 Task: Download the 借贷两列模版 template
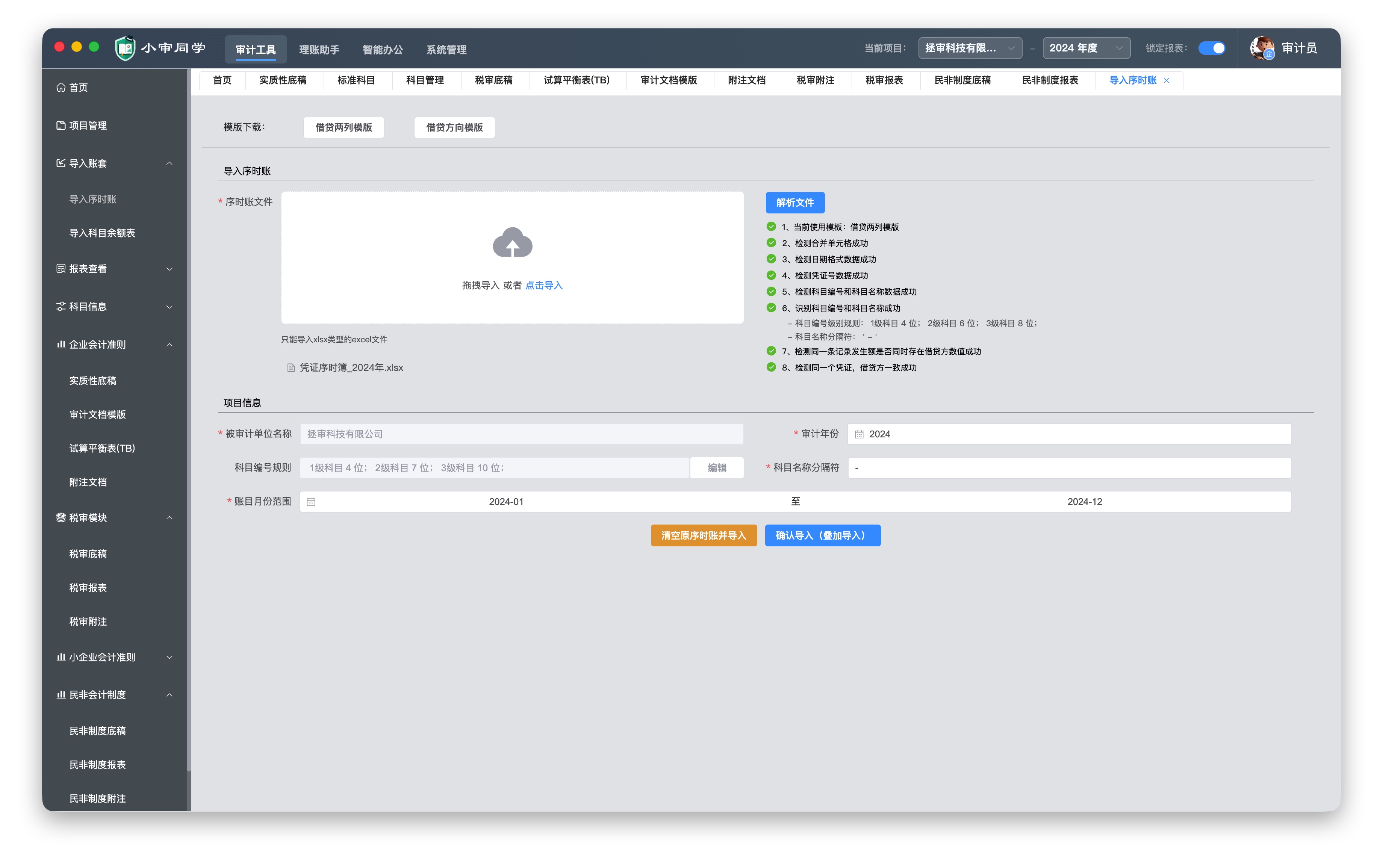coord(343,127)
